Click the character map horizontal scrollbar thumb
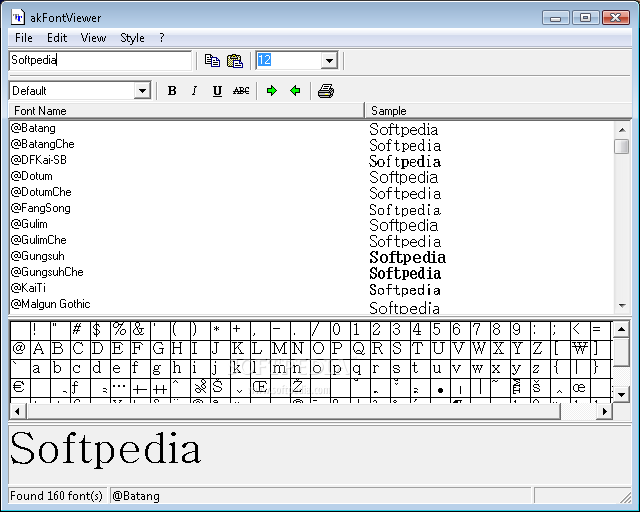The image size is (640, 512). [293, 411]
